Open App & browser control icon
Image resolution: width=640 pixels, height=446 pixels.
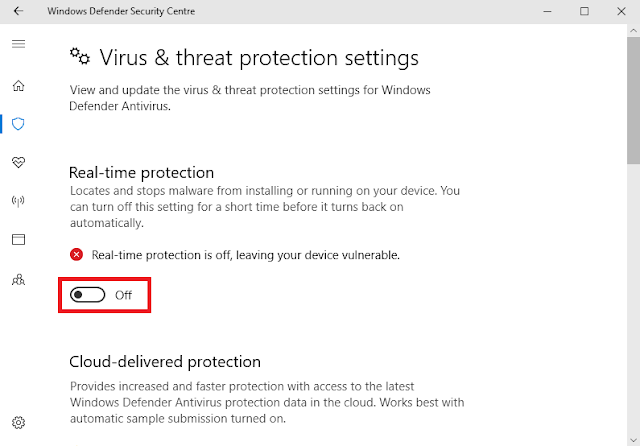click(x=18, y=240)
